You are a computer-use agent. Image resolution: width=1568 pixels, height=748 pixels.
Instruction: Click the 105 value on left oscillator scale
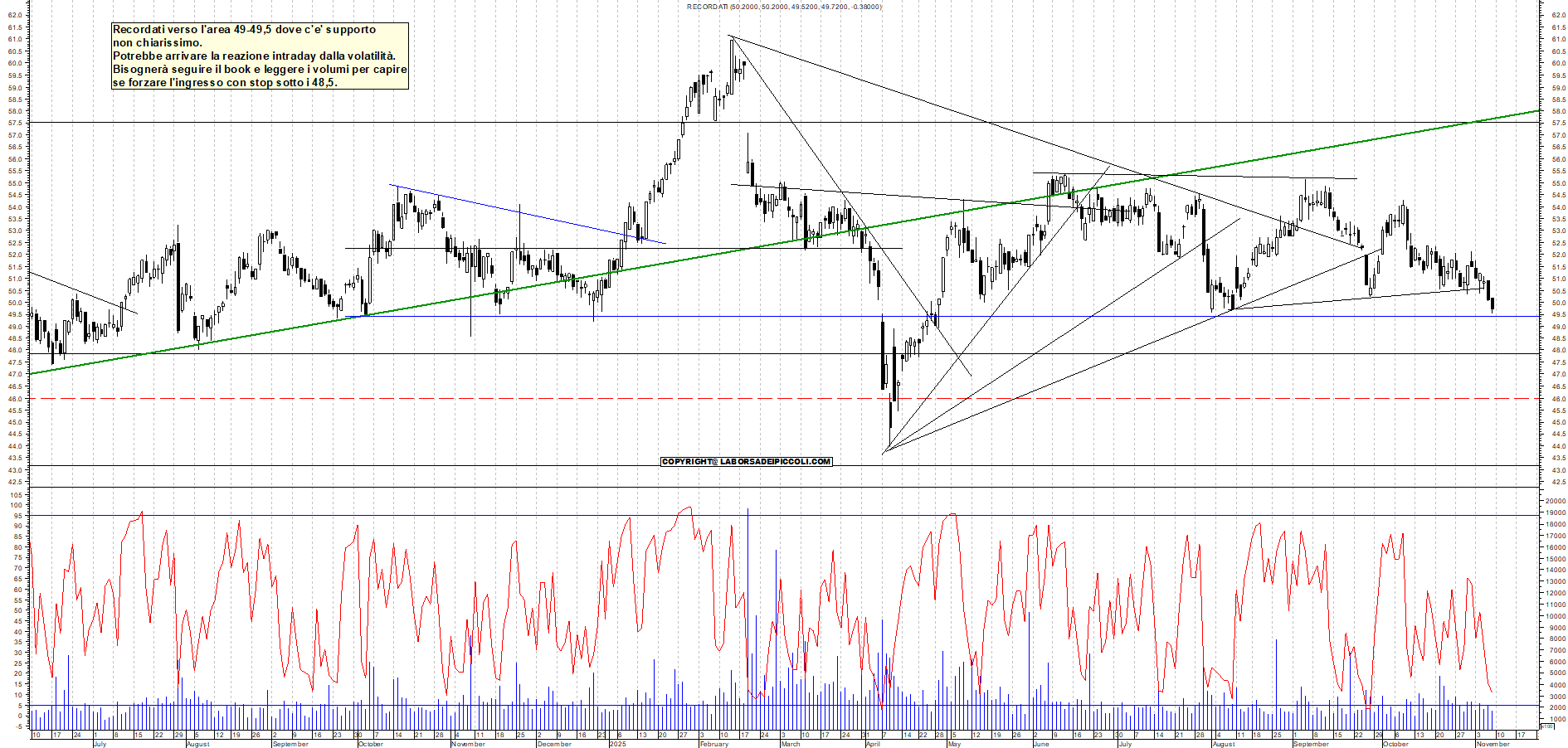point(16,494)
